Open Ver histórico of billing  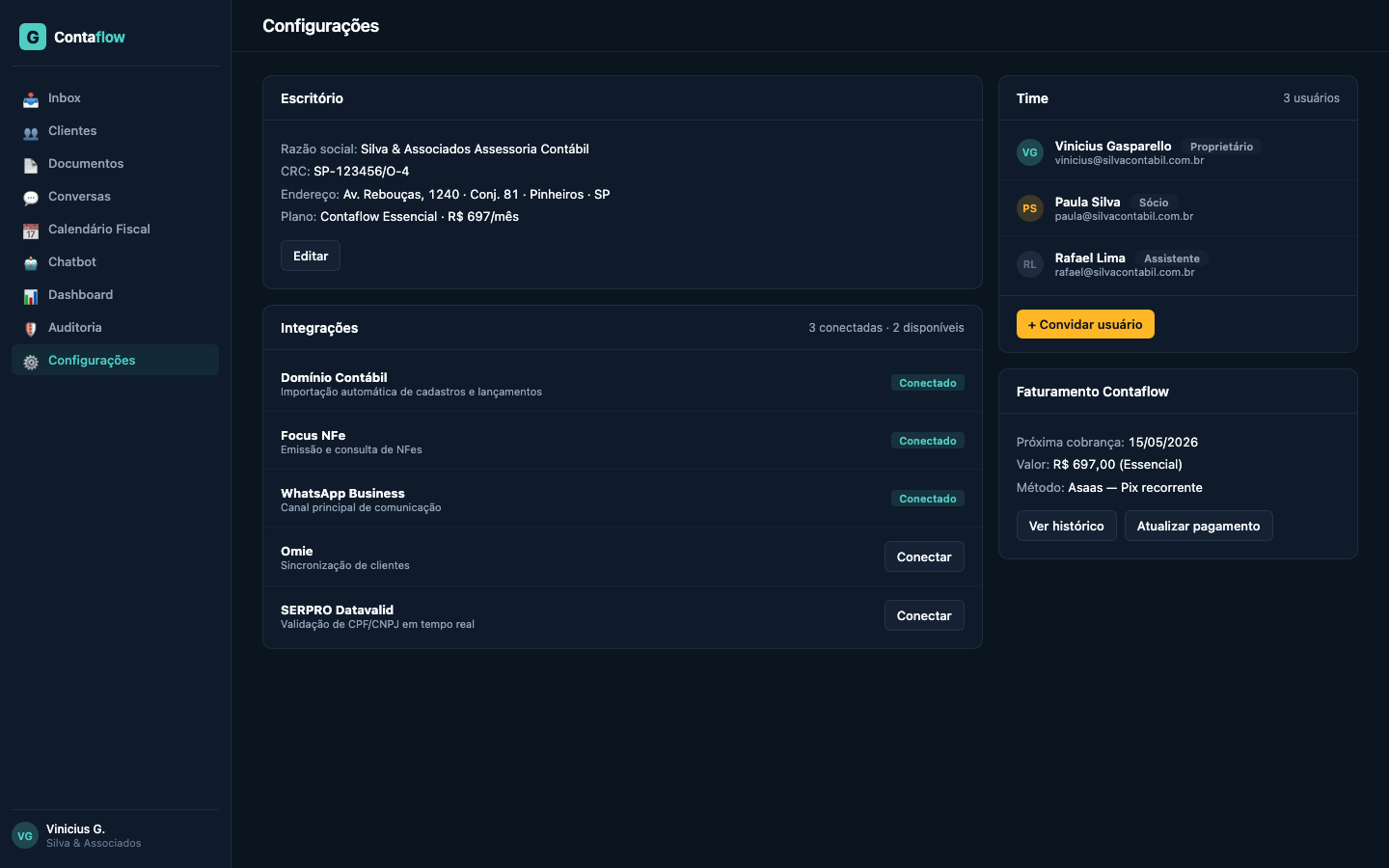pos(1066,526)
